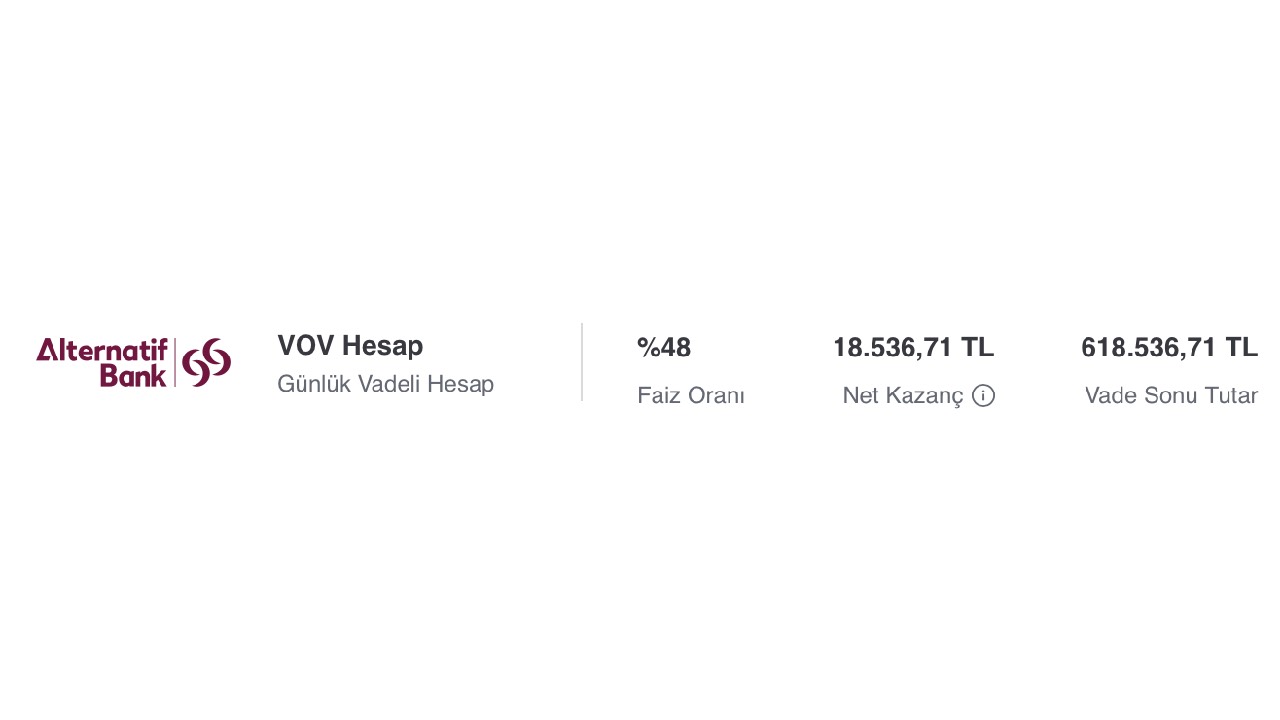This screenshot has width=1280, height=720.
Task: Click the thin separator line inside the bank logo
Action: 175,362
